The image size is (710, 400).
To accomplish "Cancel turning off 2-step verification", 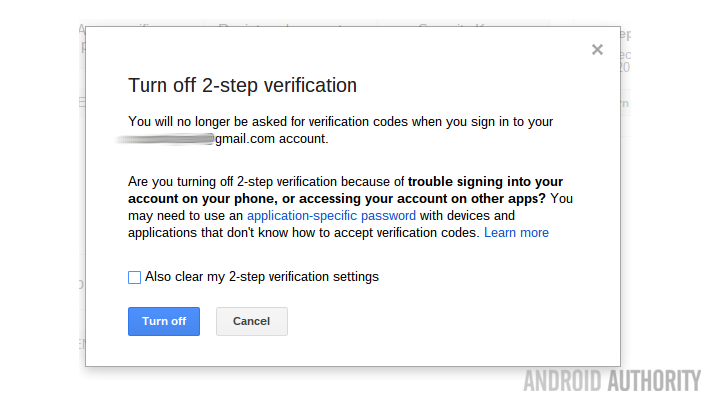I will tap(251, 321).
